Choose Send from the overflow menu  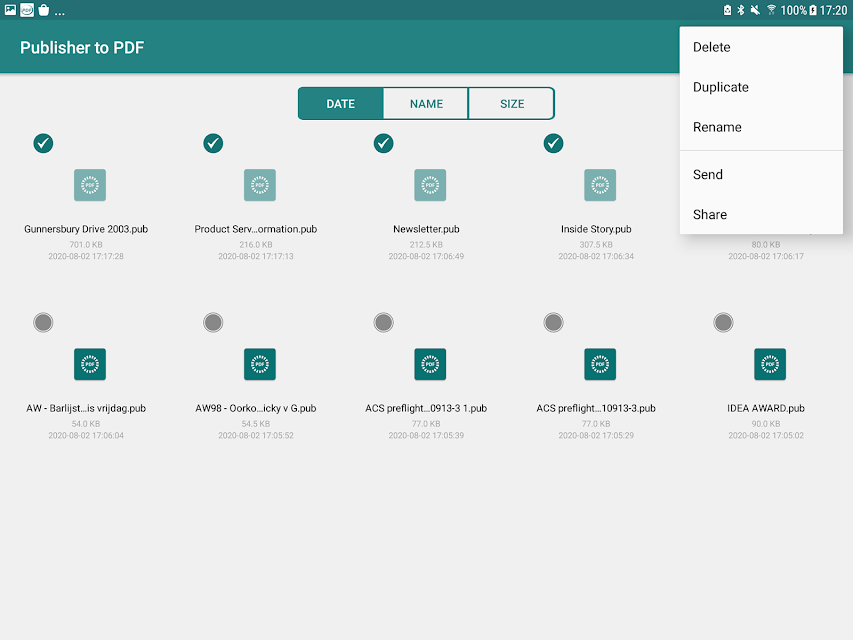pos(761,175)
